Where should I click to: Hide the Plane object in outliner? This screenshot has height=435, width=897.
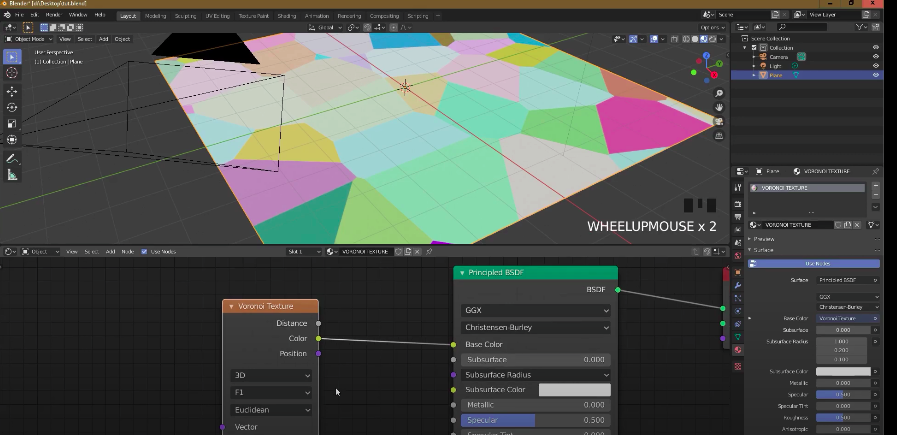pos(875,75)
